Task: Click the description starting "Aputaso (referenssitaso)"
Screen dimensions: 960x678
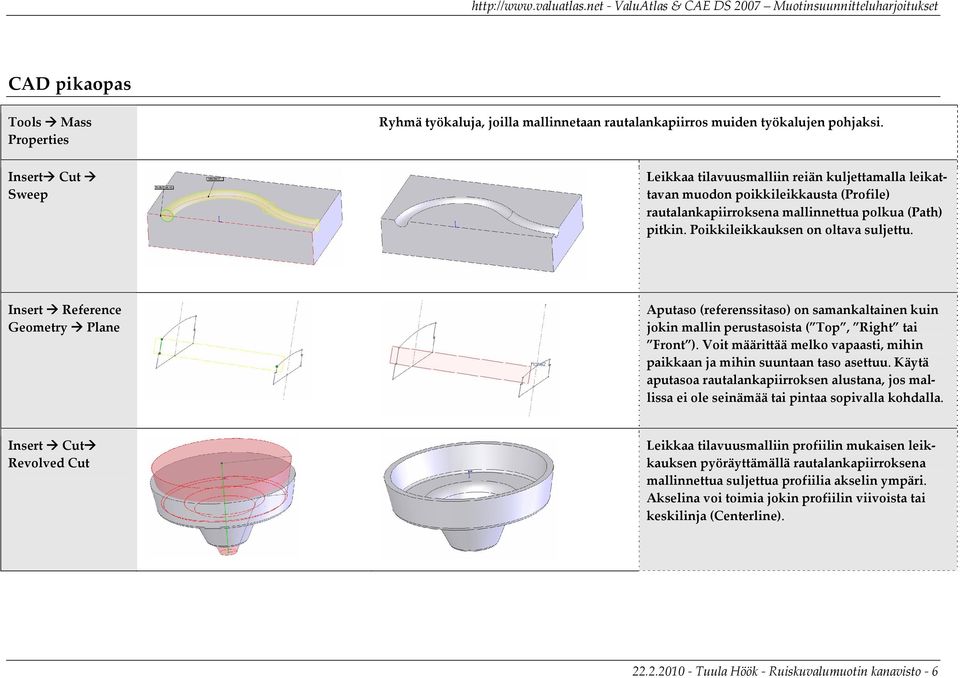Action: click(x=795, y=353)
